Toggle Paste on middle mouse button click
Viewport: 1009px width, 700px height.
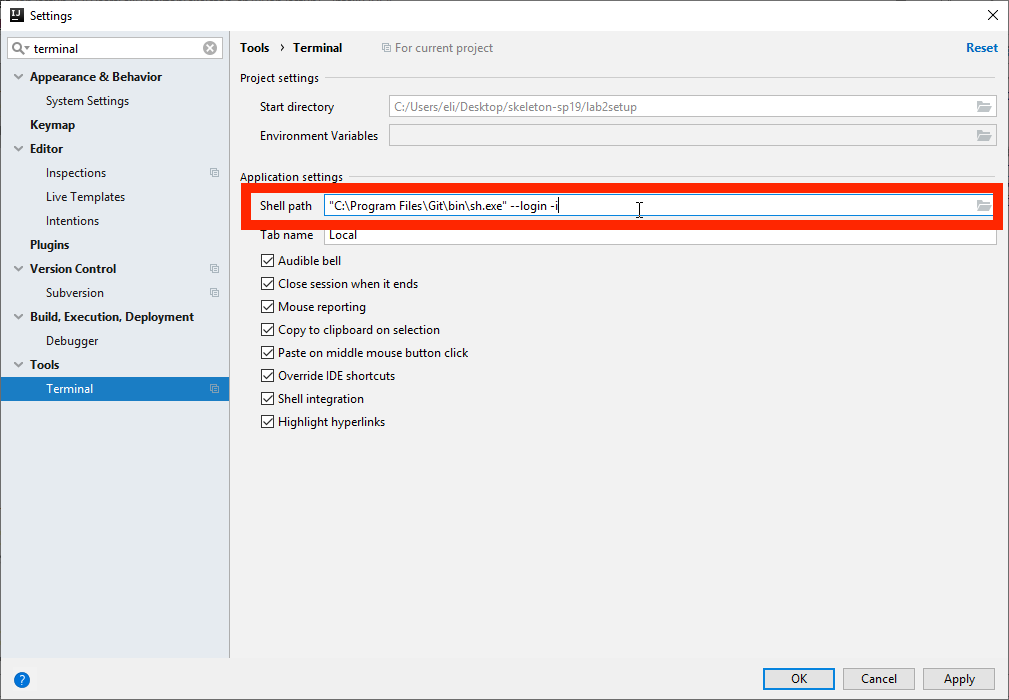267,353
